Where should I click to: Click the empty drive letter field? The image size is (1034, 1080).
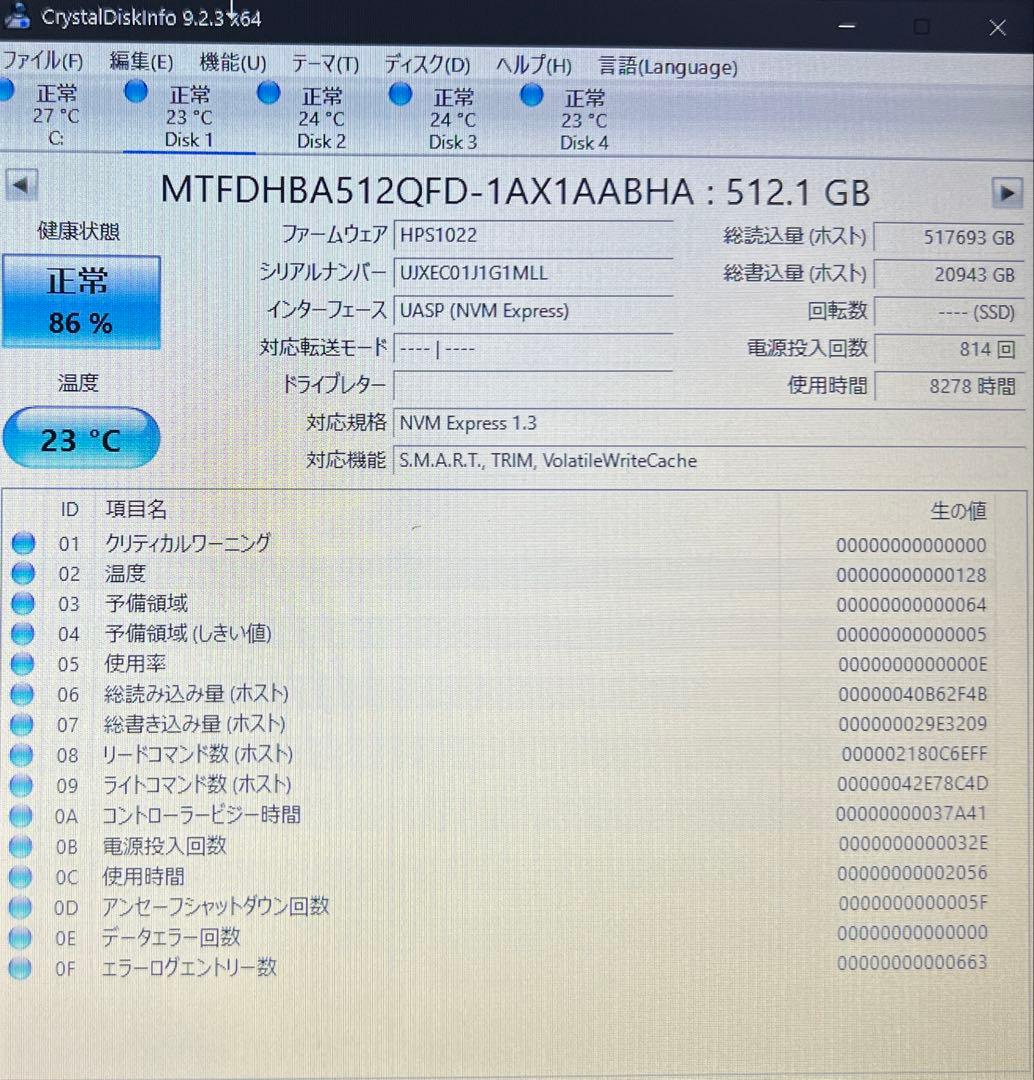pyautogui.click(x=532, y=386)
